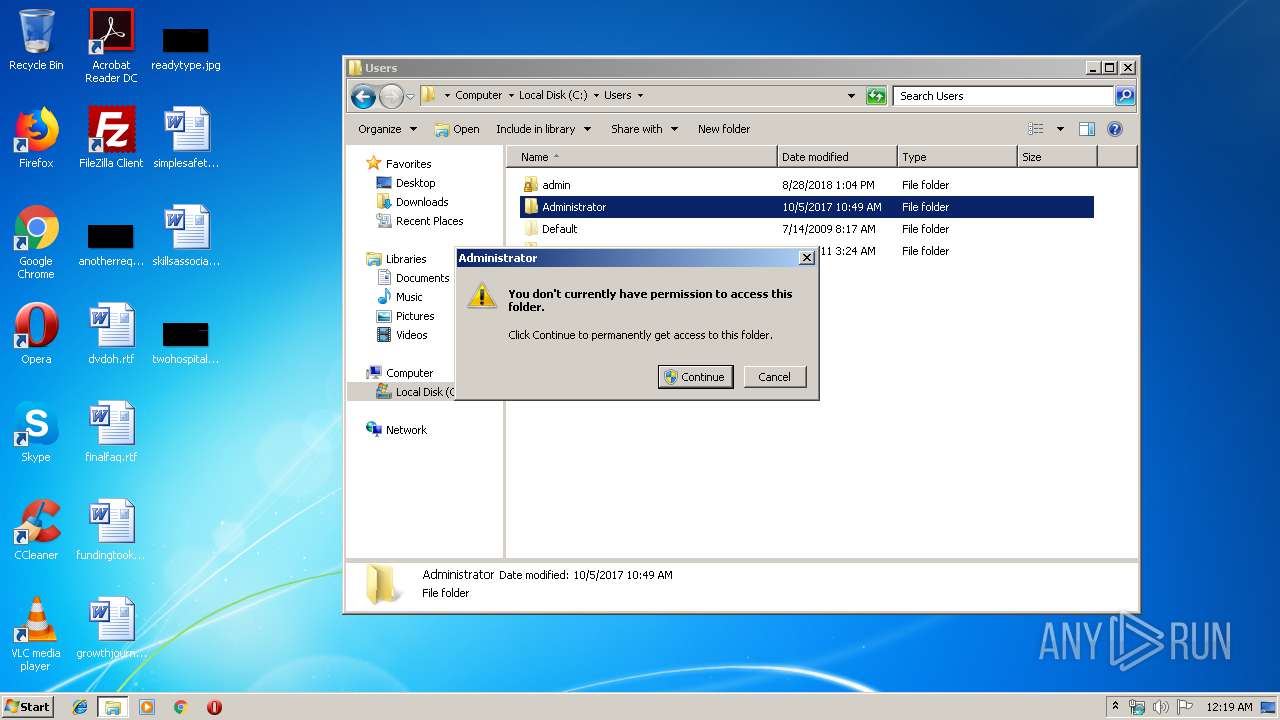Open the Music library
The image size is (1280, 720).
409,297
